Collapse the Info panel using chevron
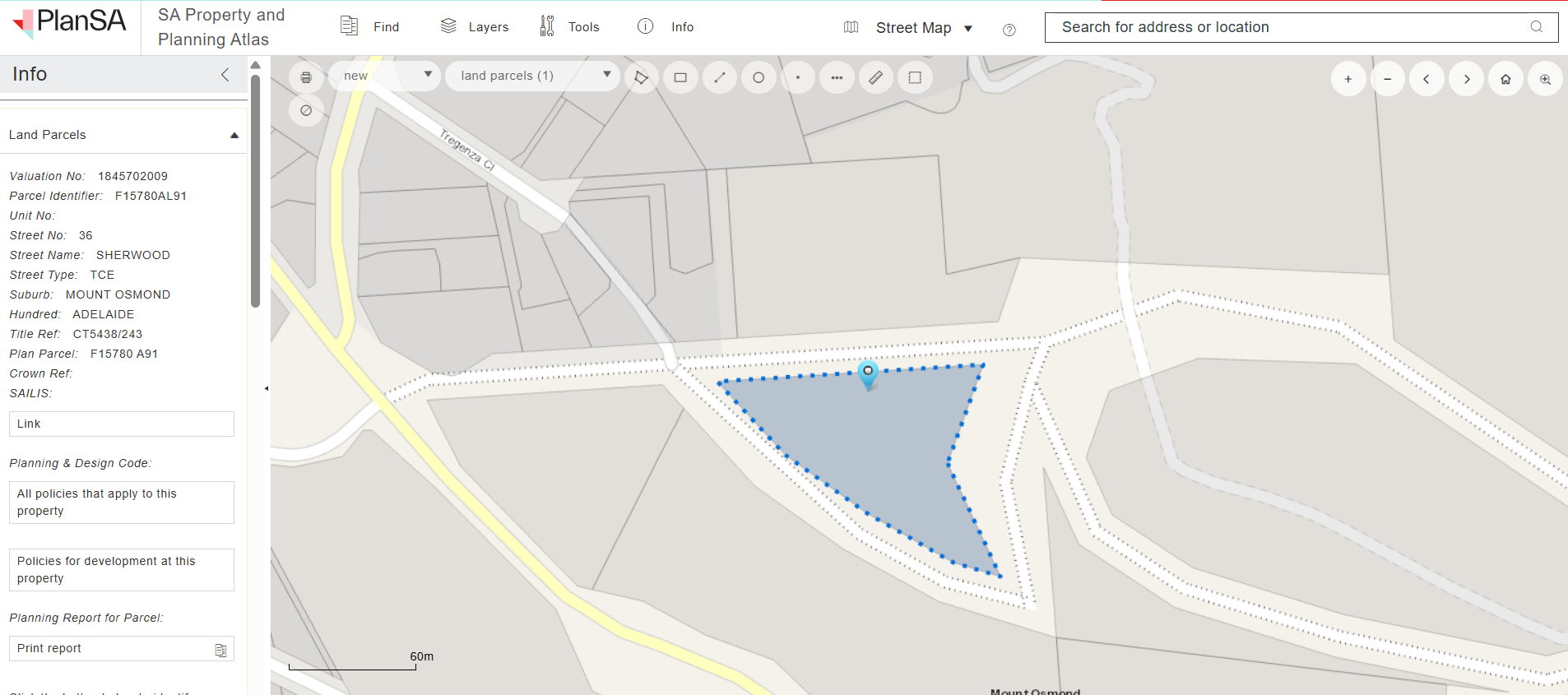Image resolution: width=1568 pixels, height=695 pixels. tap(225, 75)
